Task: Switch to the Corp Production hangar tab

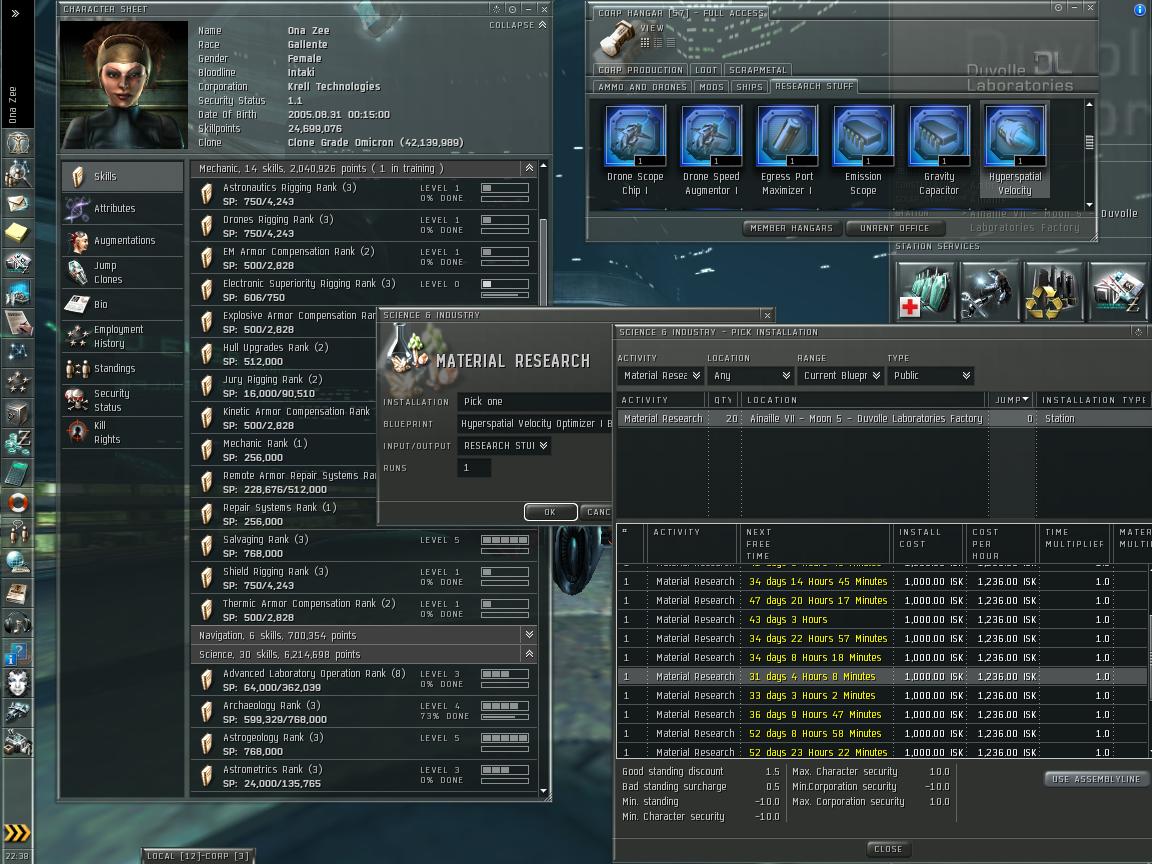Action: 641,70
